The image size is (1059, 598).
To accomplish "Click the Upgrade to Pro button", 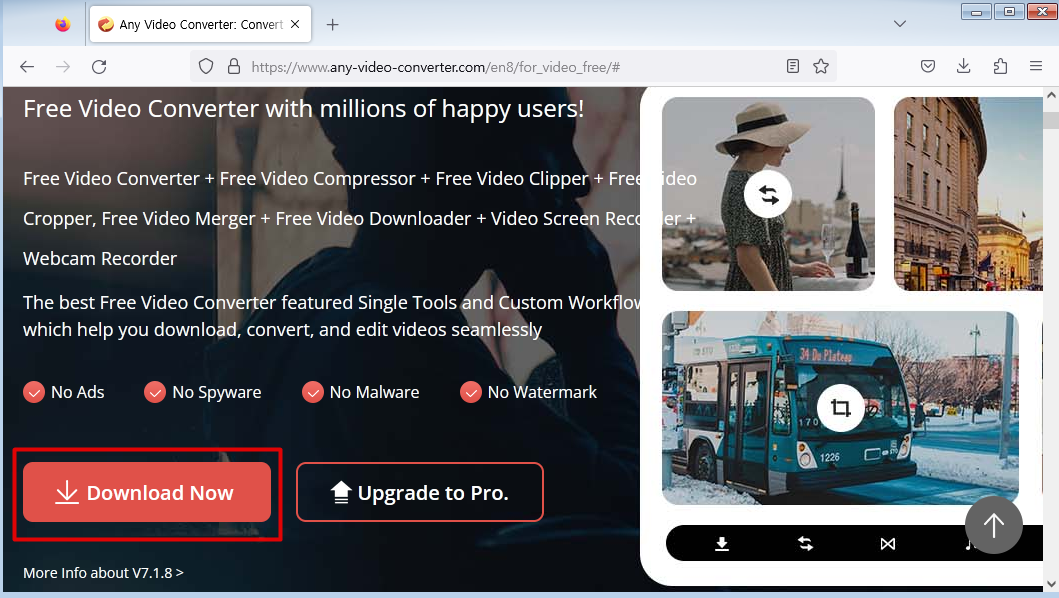I will click(x=419, y=493).
